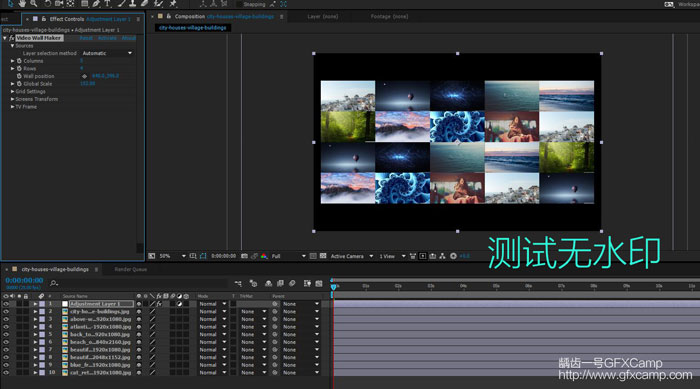Toggle Hide Shy Layers icon in timeline
The image size is (700, 389).
click(268, 283)
